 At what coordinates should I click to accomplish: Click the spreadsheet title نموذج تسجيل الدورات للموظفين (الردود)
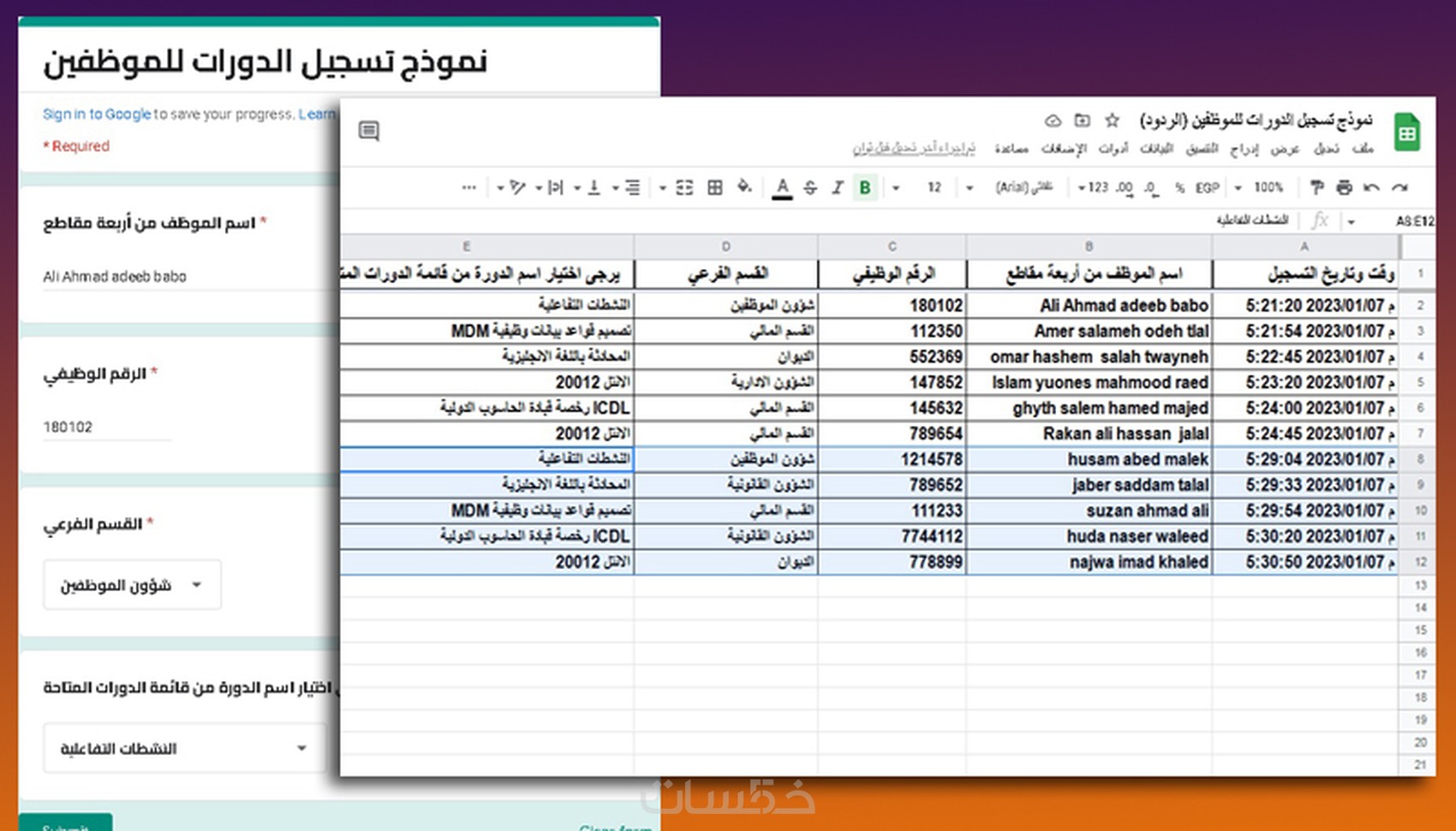point(1256,120)
